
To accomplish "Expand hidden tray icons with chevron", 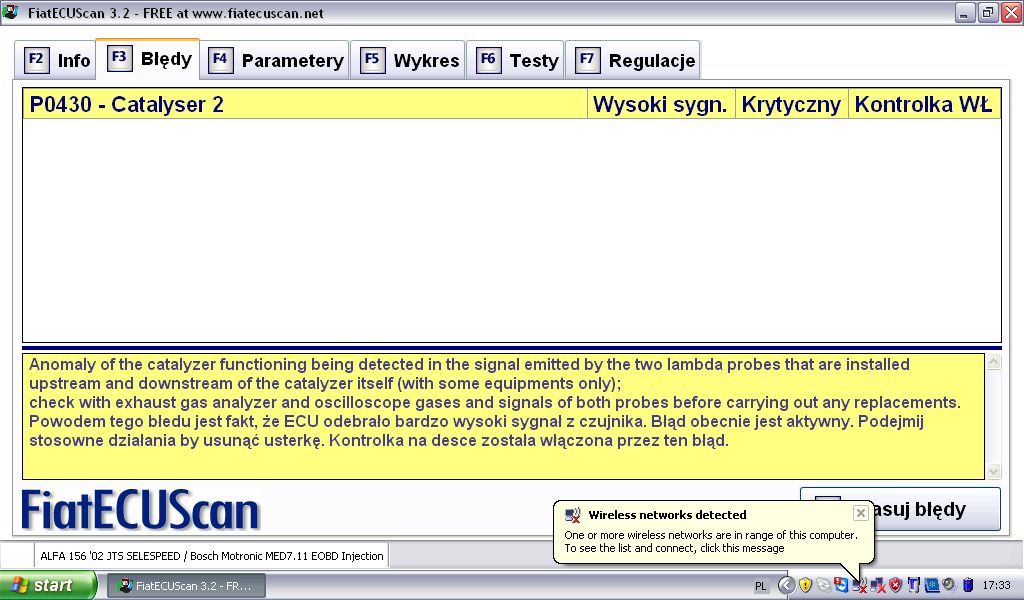I will pyautogui.click(x=786, y=586).
